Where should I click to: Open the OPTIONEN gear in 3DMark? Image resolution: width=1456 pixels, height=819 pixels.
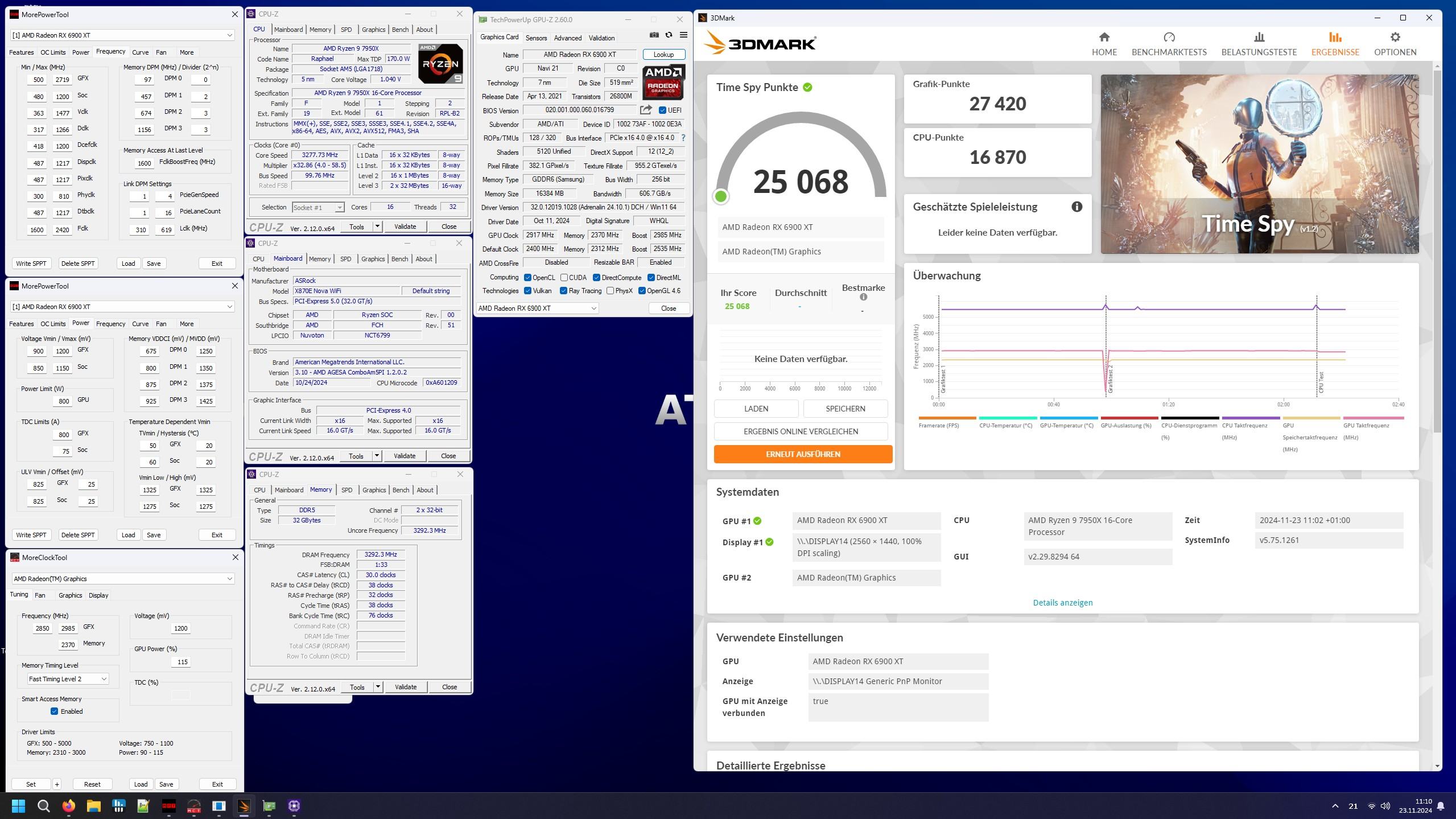click(x=1395, y=44)
